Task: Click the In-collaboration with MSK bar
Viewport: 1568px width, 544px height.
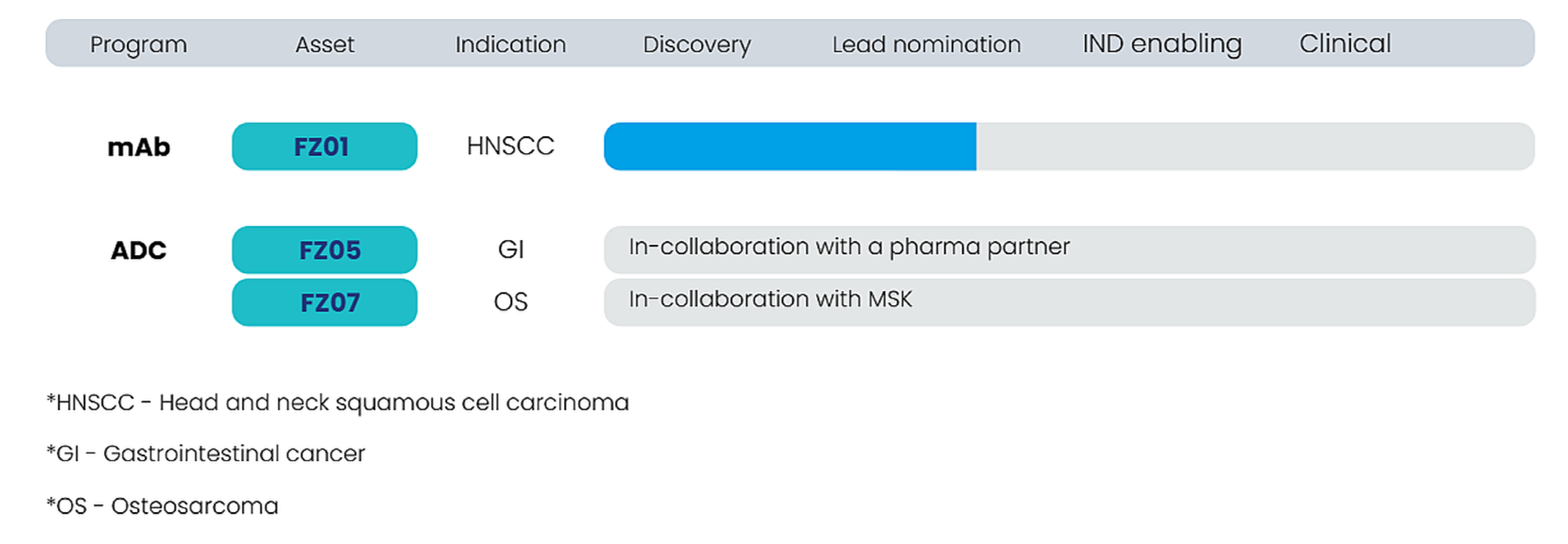Action: [x=1069, y=302]
